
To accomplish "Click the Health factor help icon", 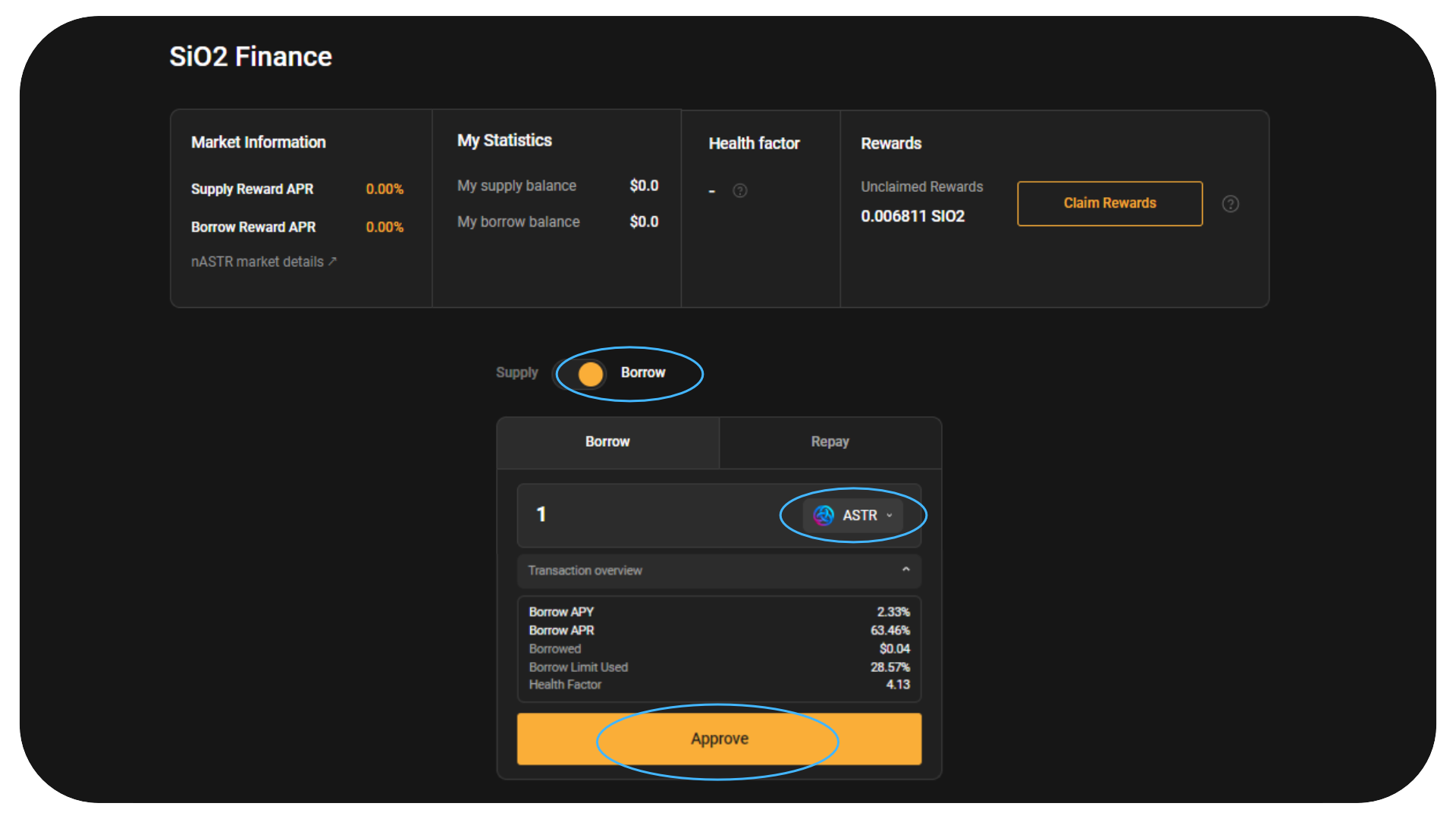I will click(740, 191).
